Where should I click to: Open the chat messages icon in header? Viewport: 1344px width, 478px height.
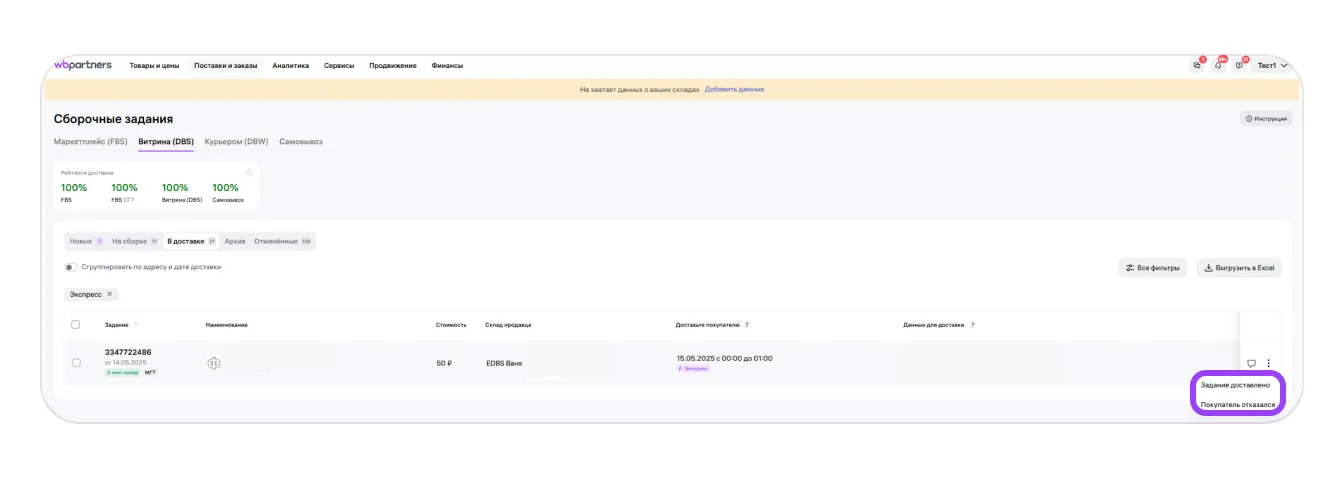pos(1197,65)
